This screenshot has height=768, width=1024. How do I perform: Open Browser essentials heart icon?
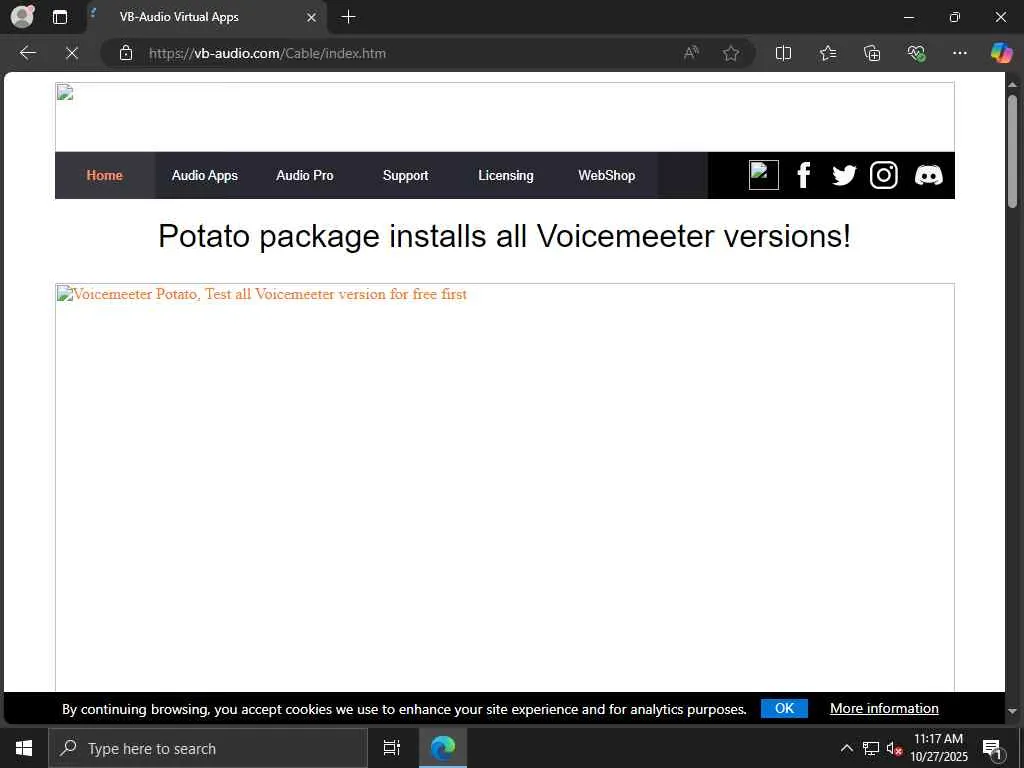pos(916,53)
